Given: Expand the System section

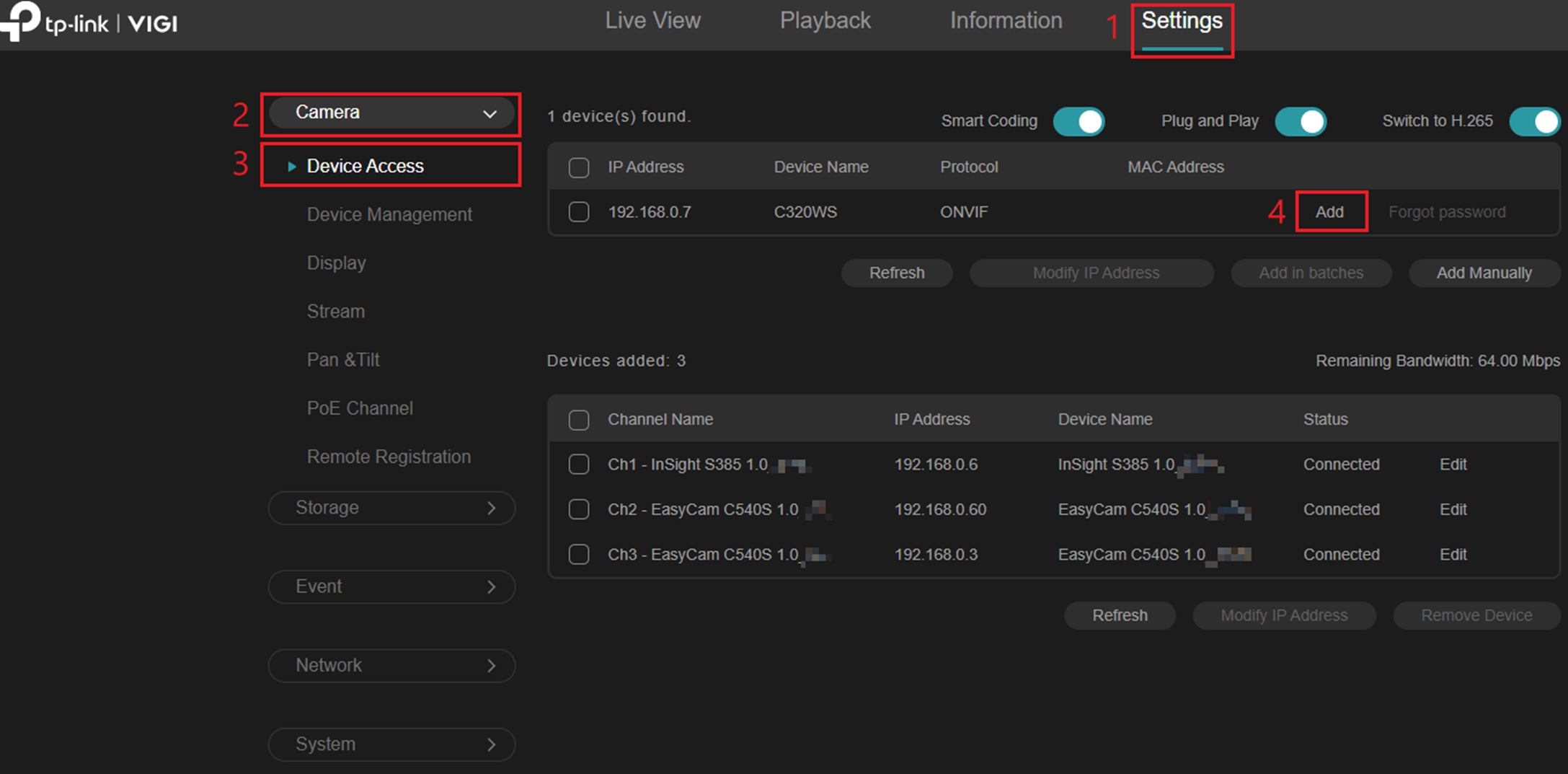Looking at the screenshot, I should coord(391,744).
